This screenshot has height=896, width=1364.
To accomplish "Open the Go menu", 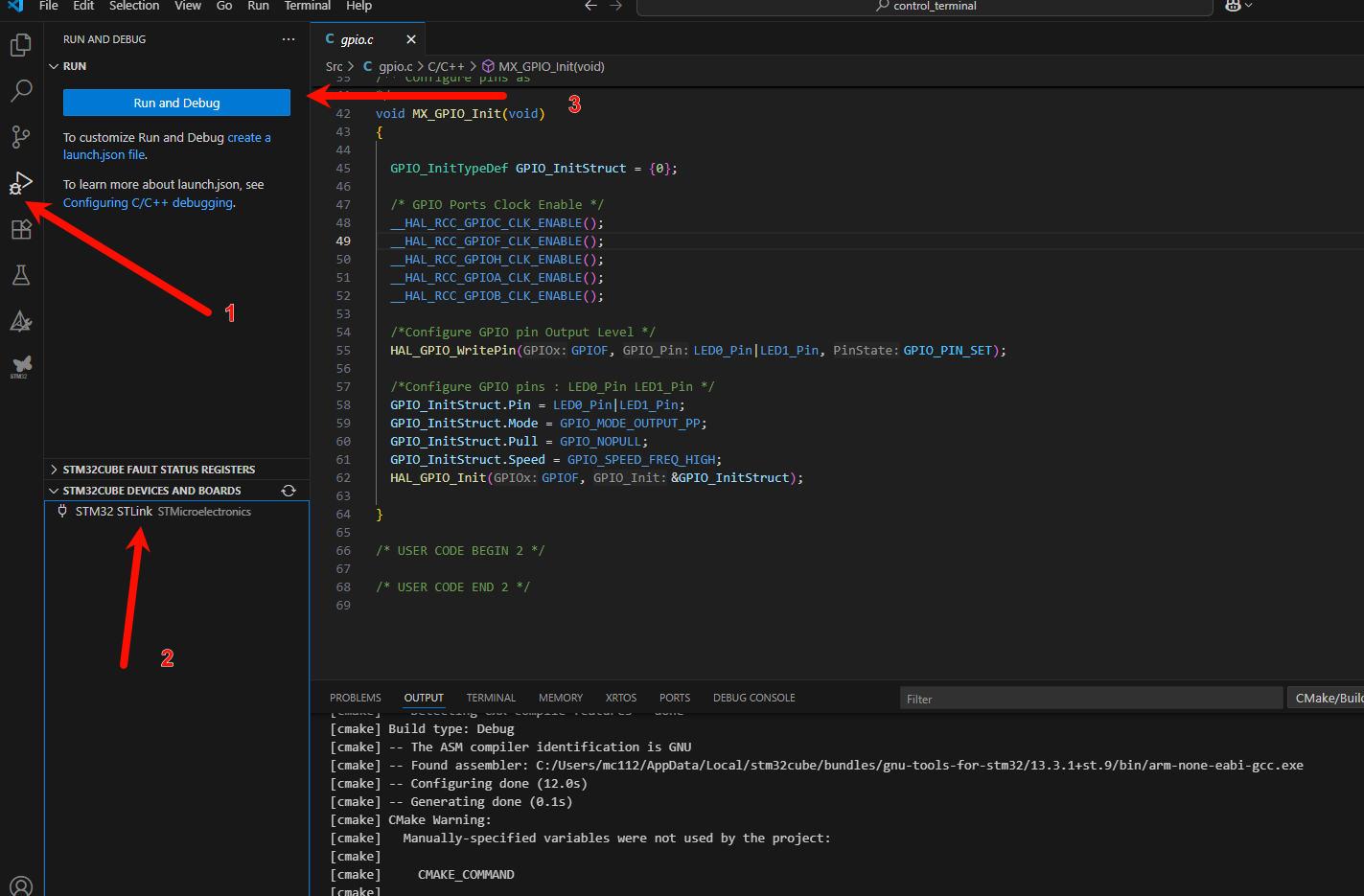I will (224, 6).
